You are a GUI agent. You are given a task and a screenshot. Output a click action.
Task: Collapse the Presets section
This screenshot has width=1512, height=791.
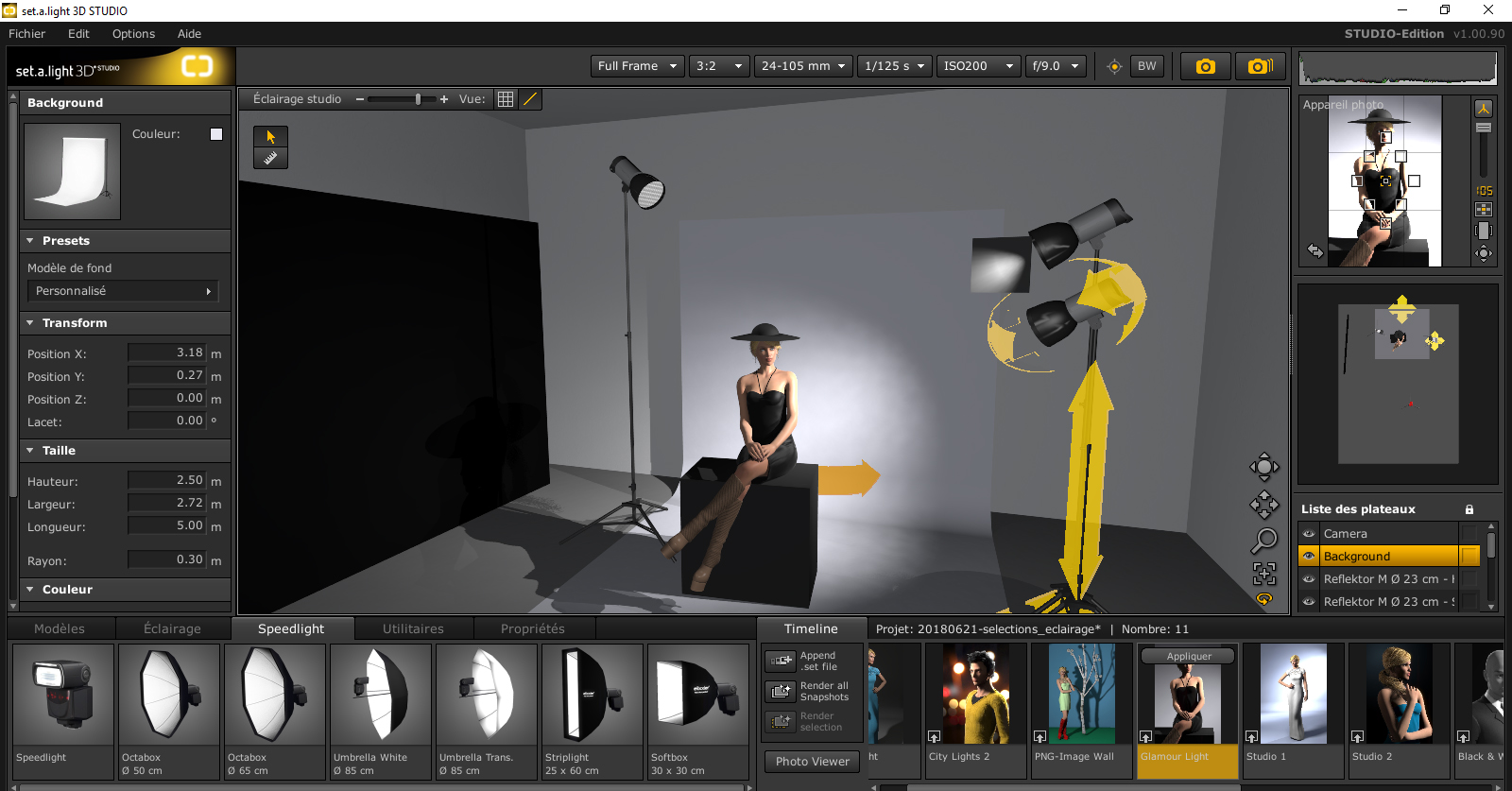[x=30, y=241]
